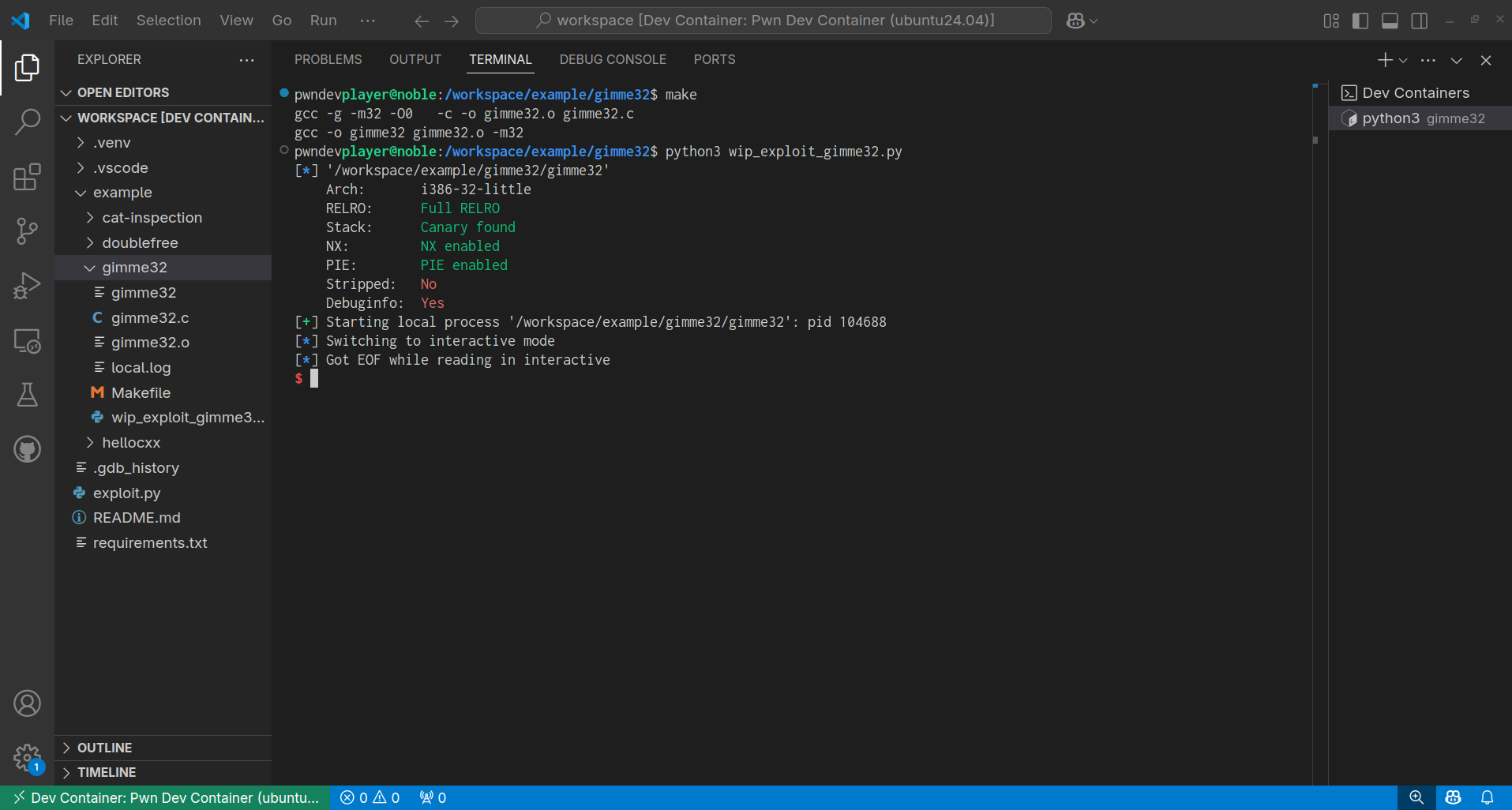The height and width of the screenshot is (810, 1512).
Task: Open the new terminal launch profile dropdown
Action: point(1403,61)
